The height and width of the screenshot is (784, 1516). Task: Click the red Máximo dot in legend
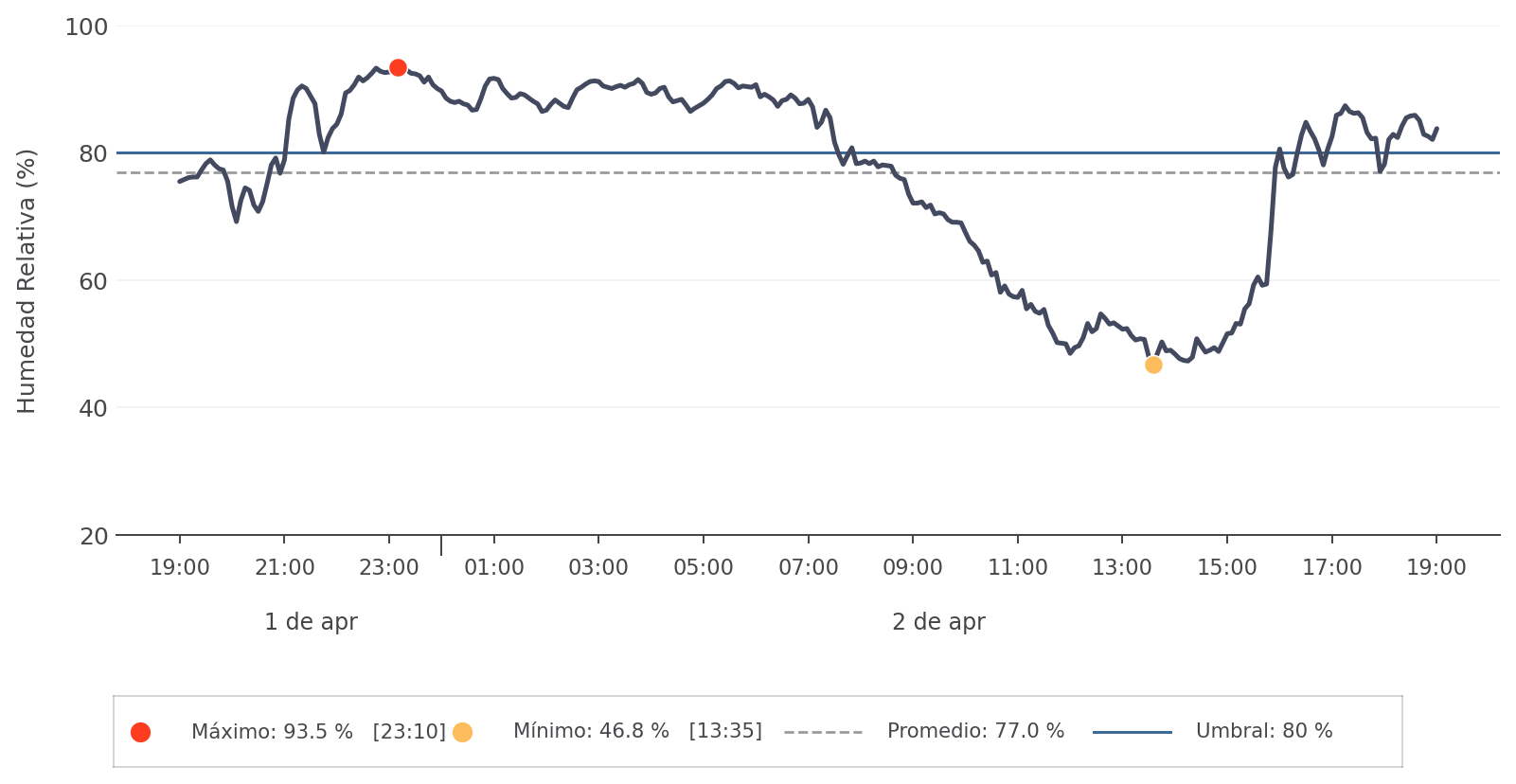(140, 732)
